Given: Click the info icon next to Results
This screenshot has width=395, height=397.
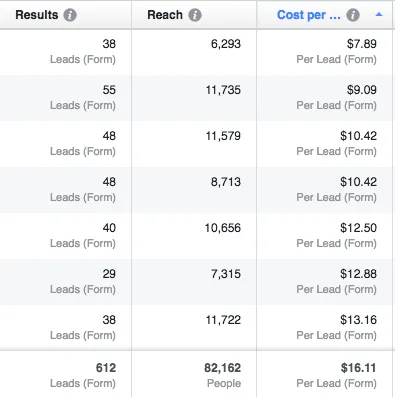Looking at the screenshot, I should tap(70, 15).
